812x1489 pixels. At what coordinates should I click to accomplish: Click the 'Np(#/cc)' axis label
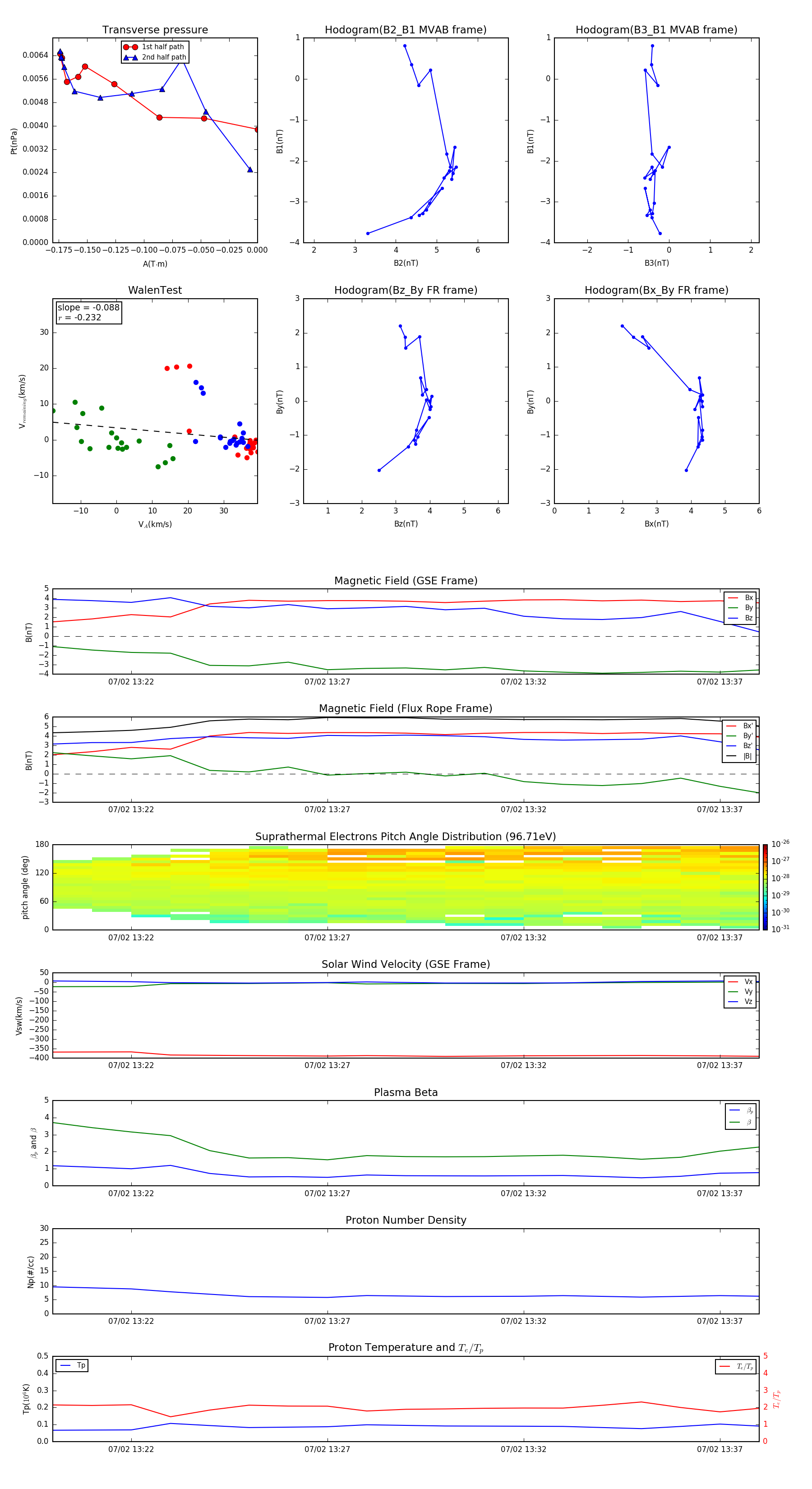(31, 1272)
